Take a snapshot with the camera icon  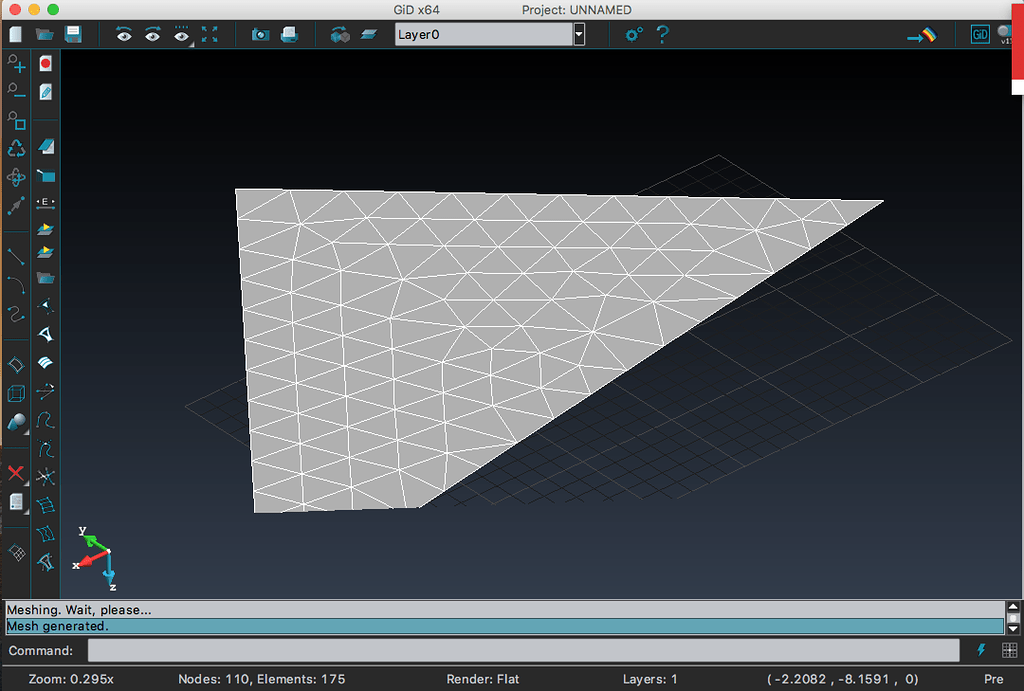[x=260, y=34]
